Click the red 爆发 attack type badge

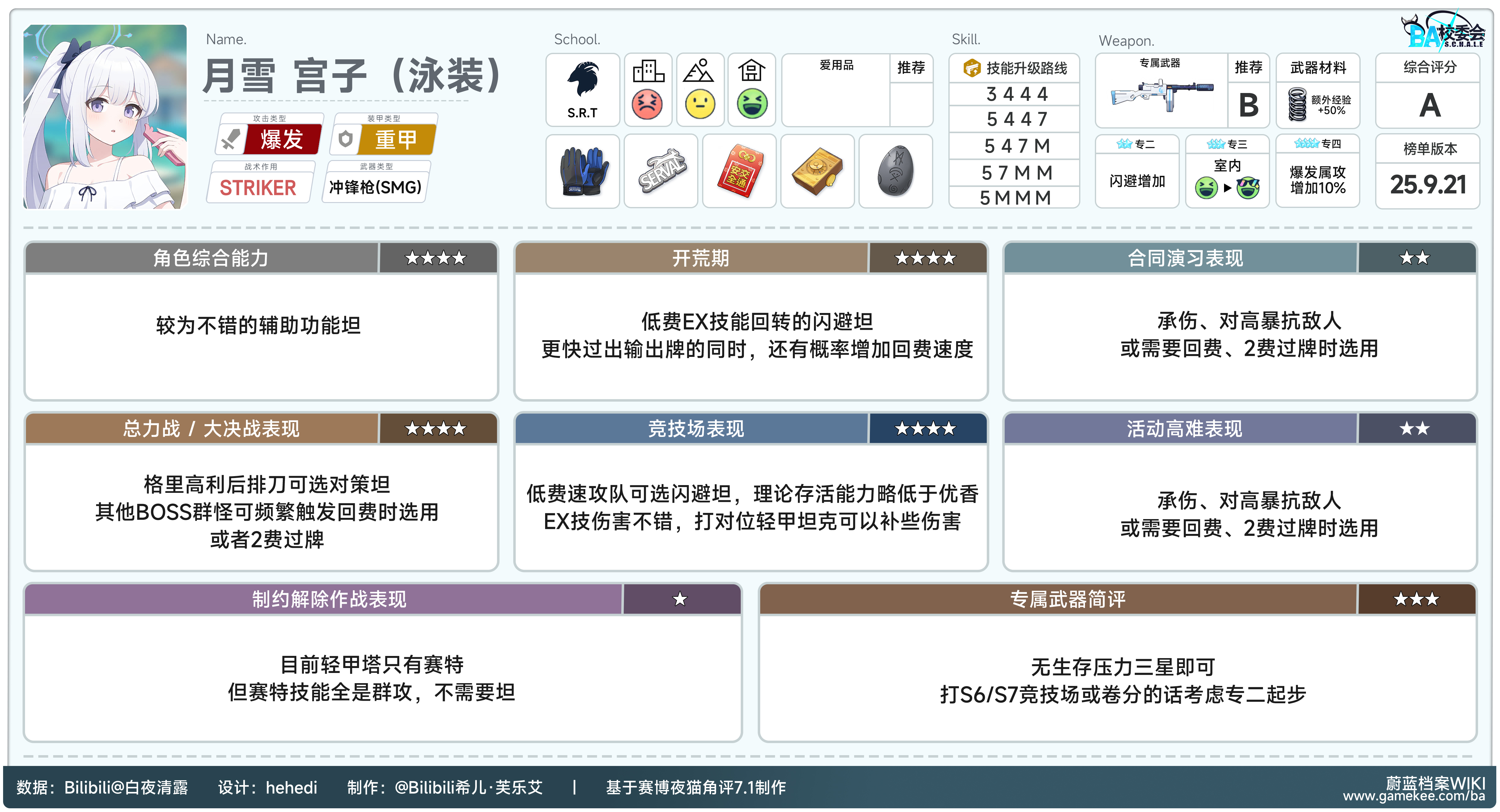pyautogui.click(x=282, y=140)
